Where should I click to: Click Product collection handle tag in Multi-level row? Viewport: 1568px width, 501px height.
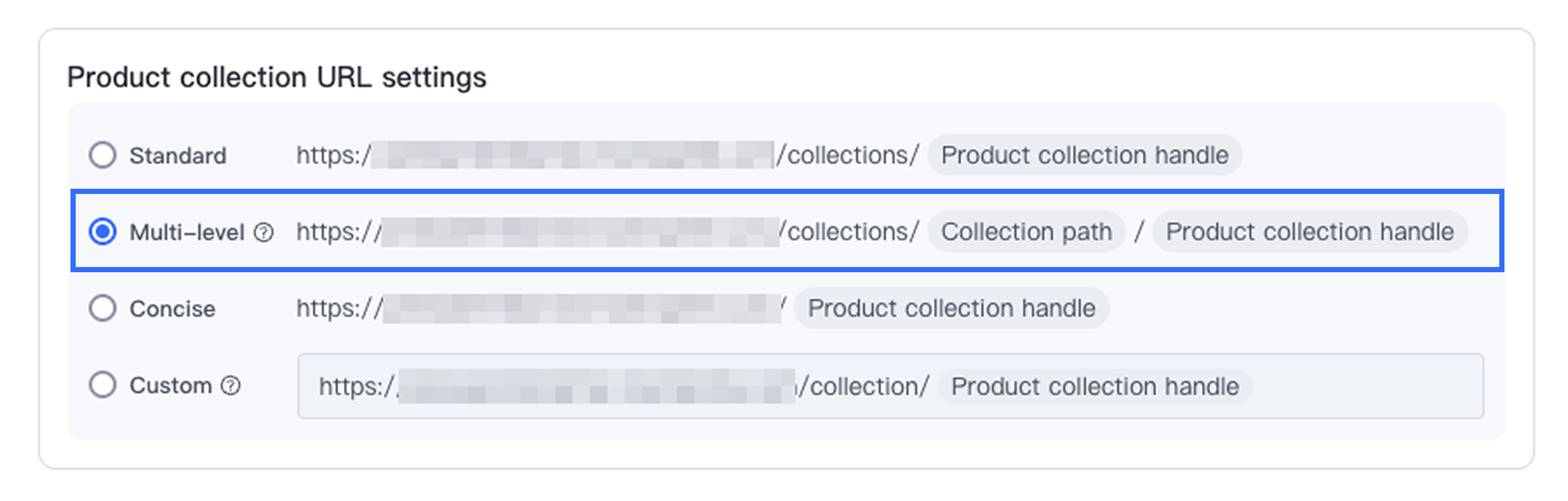click(1310, 231)
